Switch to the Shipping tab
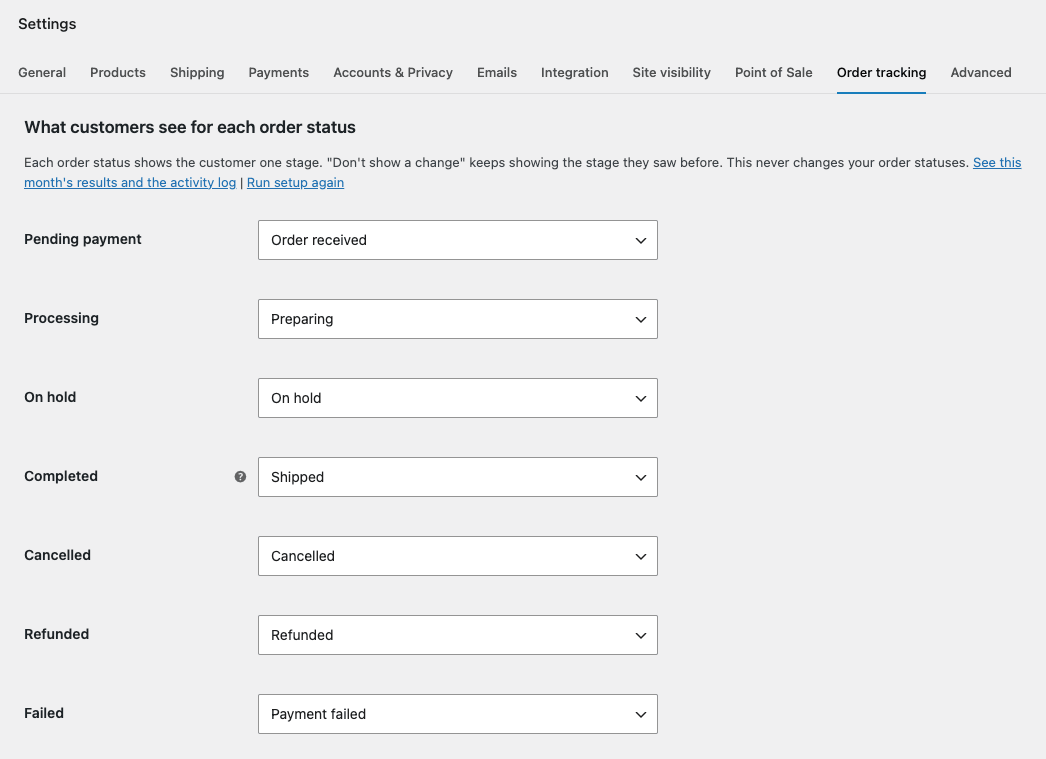1046x759 pixels. coord(197,73)
